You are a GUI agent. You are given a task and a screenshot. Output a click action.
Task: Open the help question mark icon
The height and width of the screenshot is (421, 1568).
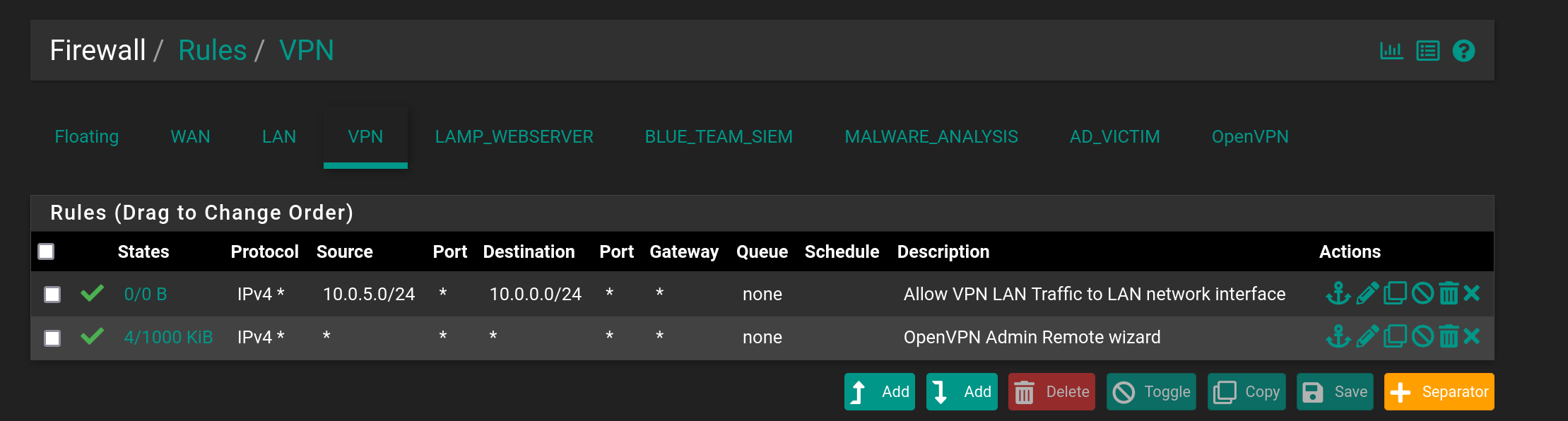[x=1463, y=51]
